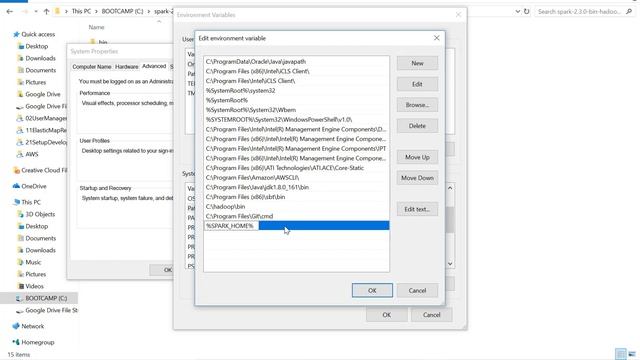Open address bar history dropdown
640x360 pixels.
(518, 11)
